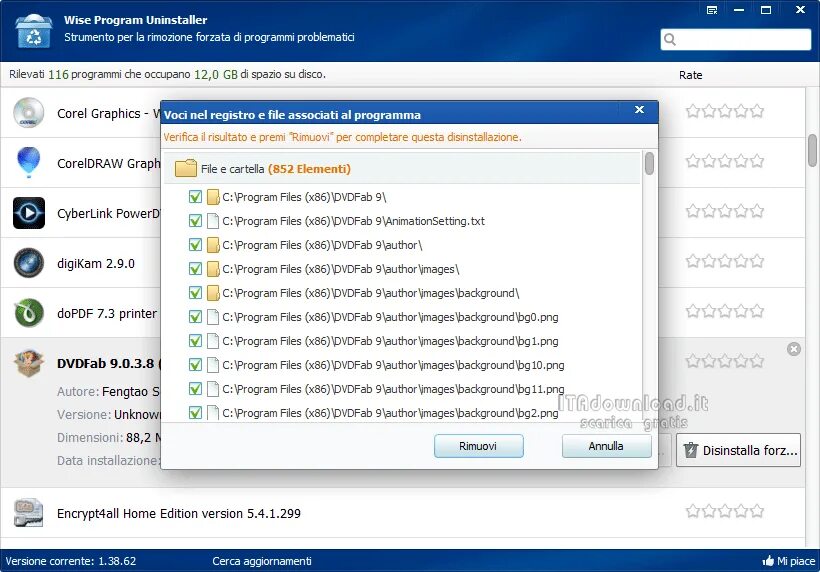The height and width of the screenshot is (572, 820).
Task: Click Cerca aggiornamenti link
Action: pos(262,561)
